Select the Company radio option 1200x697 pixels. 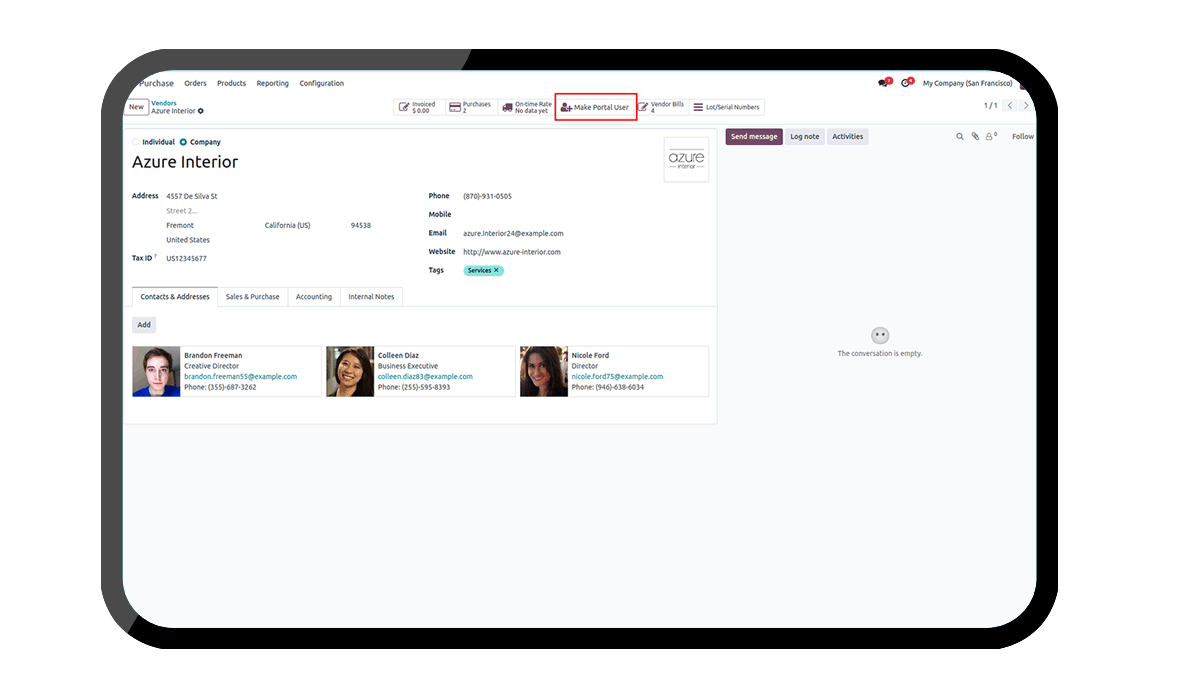183,142
